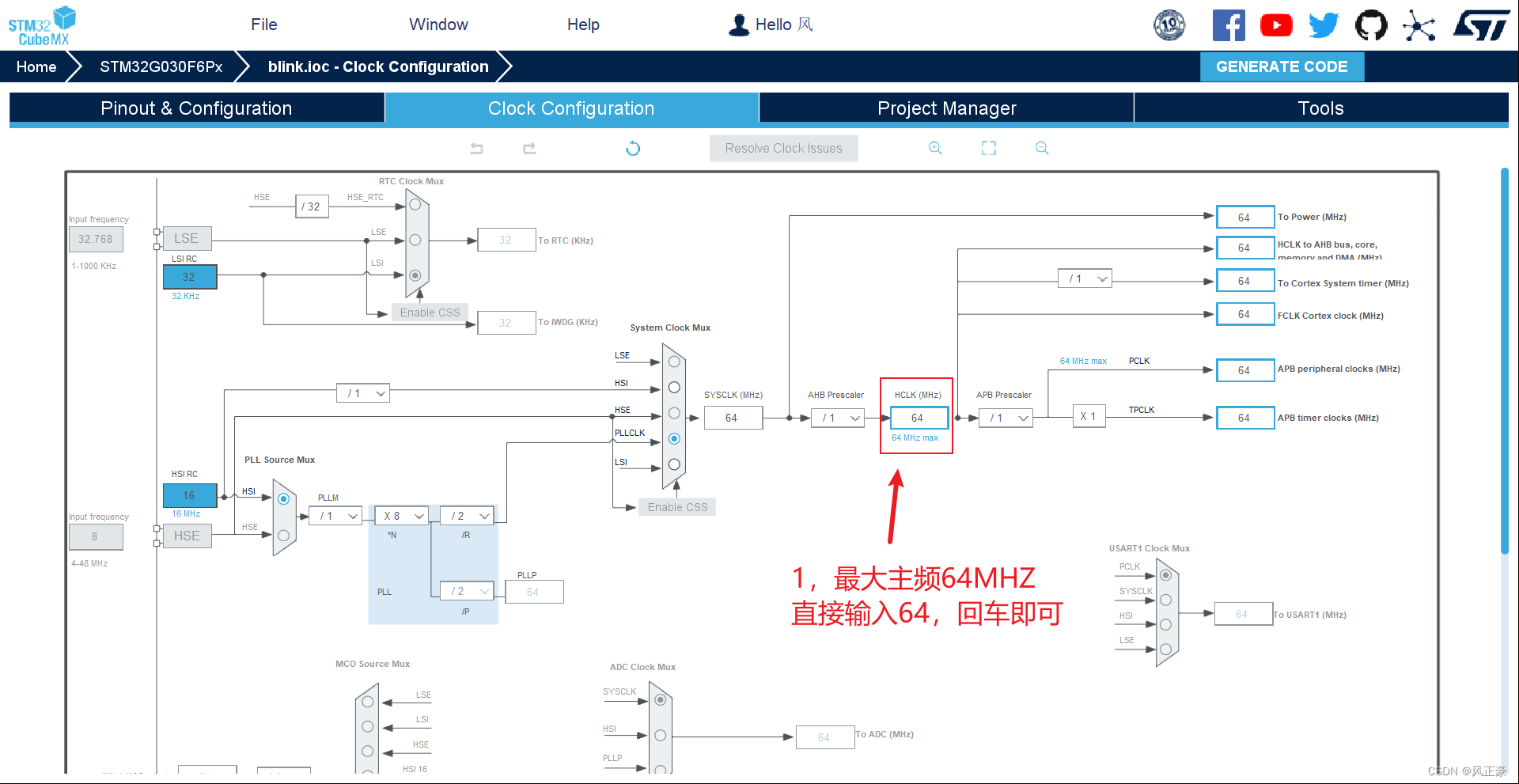
Task: Switch to Tools tab
Action: pos(1321,108)
